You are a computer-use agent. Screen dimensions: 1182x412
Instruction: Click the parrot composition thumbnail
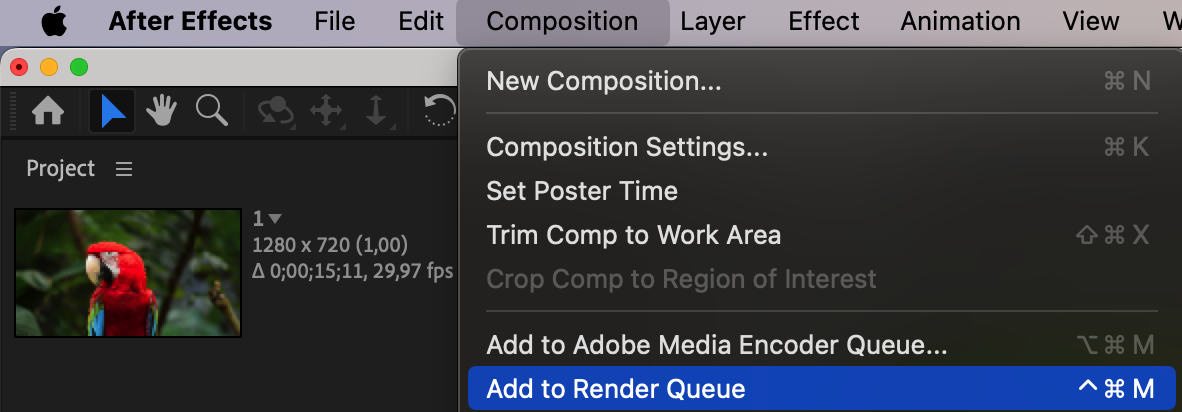(x=128, y=272)
